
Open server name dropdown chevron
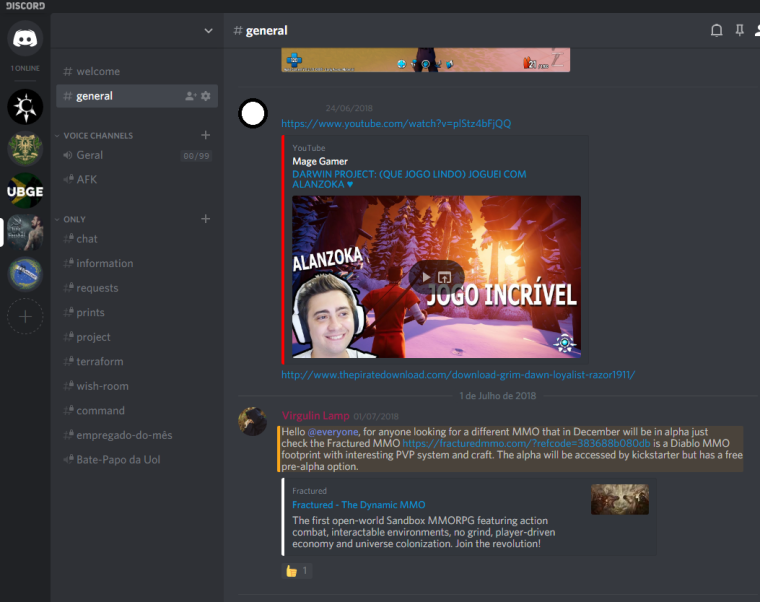[x=208, y=31]
